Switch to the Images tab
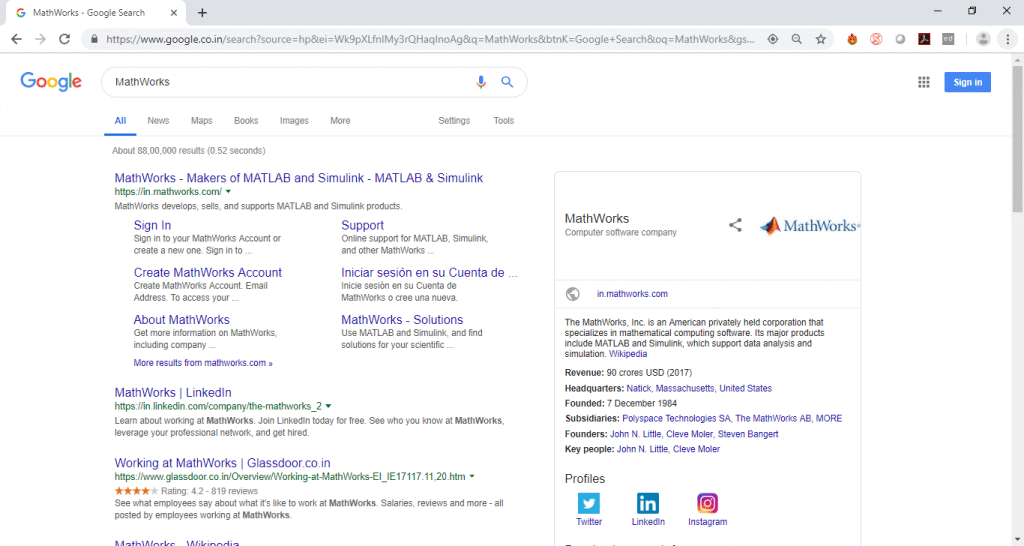Image resolution: width=1024 pixels, height=546 pixels. click(x=294, y=121)
